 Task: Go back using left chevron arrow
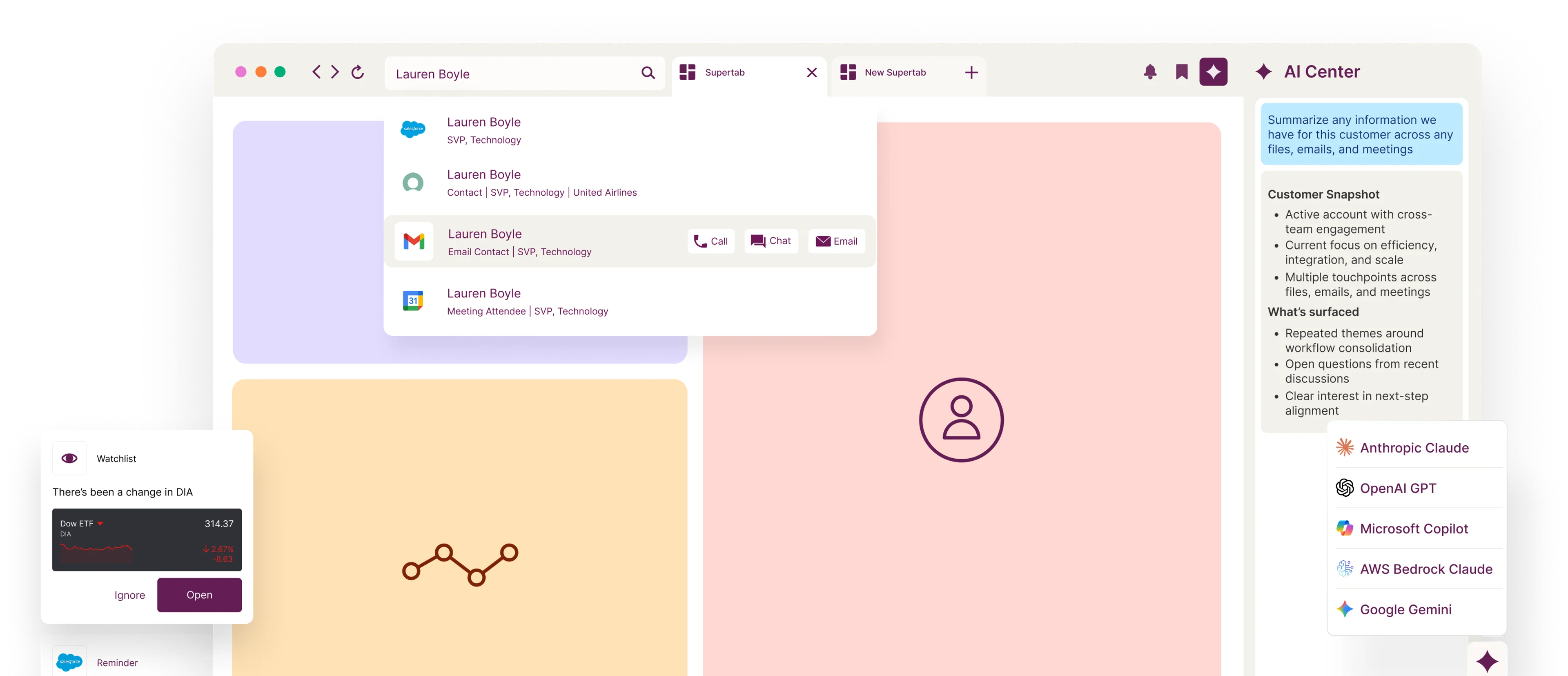(x=316, y=72)
